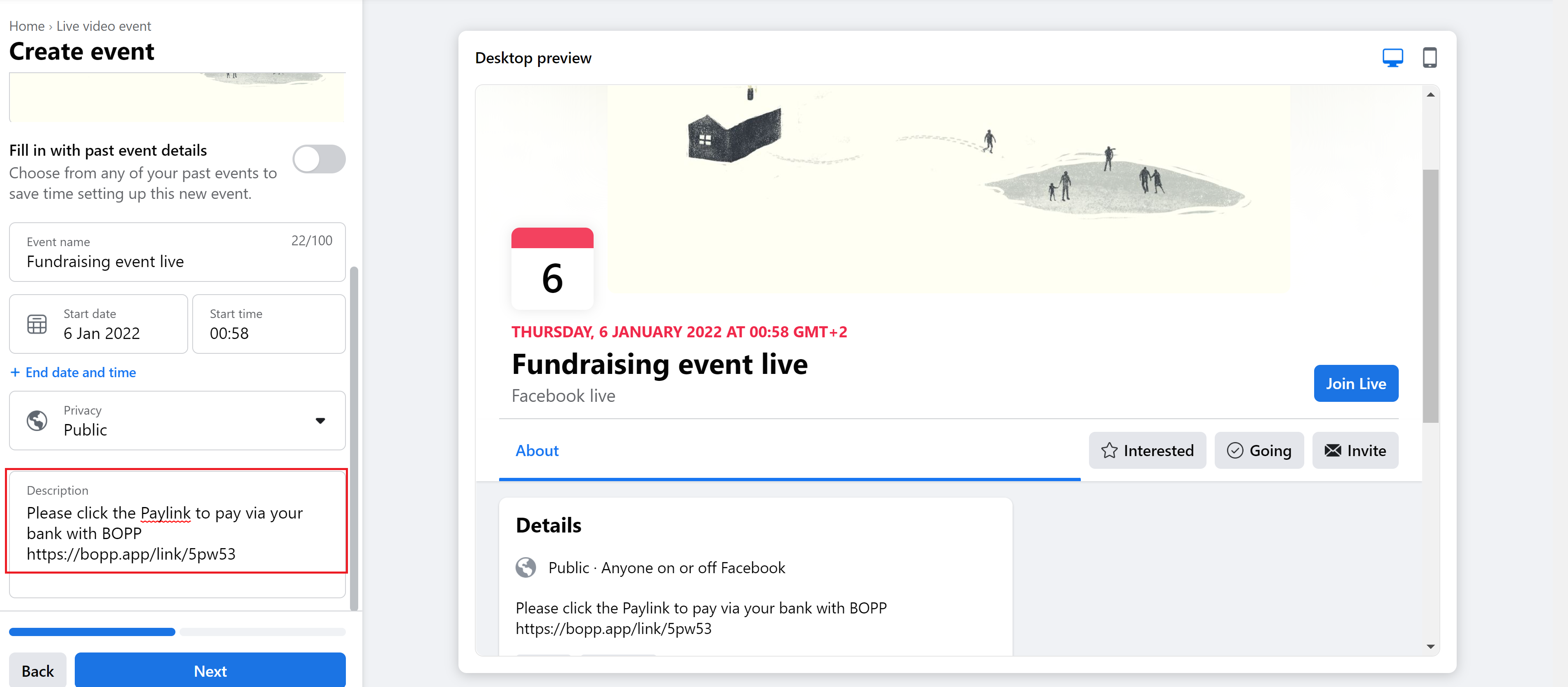Open the Start time selector

[269, 324]
